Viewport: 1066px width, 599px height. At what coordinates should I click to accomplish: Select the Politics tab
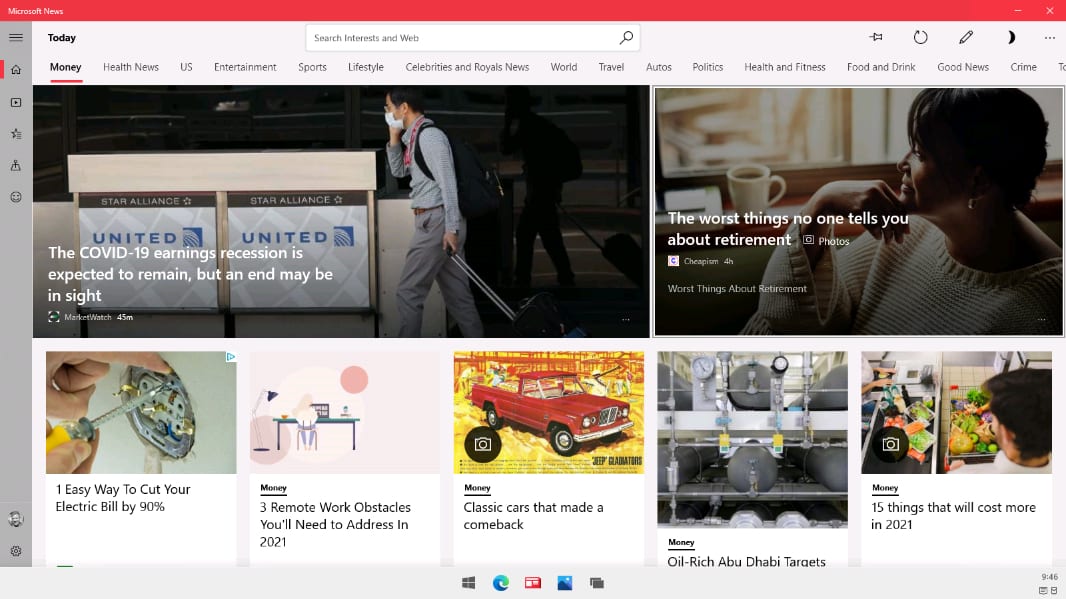[x=707, y=67]
